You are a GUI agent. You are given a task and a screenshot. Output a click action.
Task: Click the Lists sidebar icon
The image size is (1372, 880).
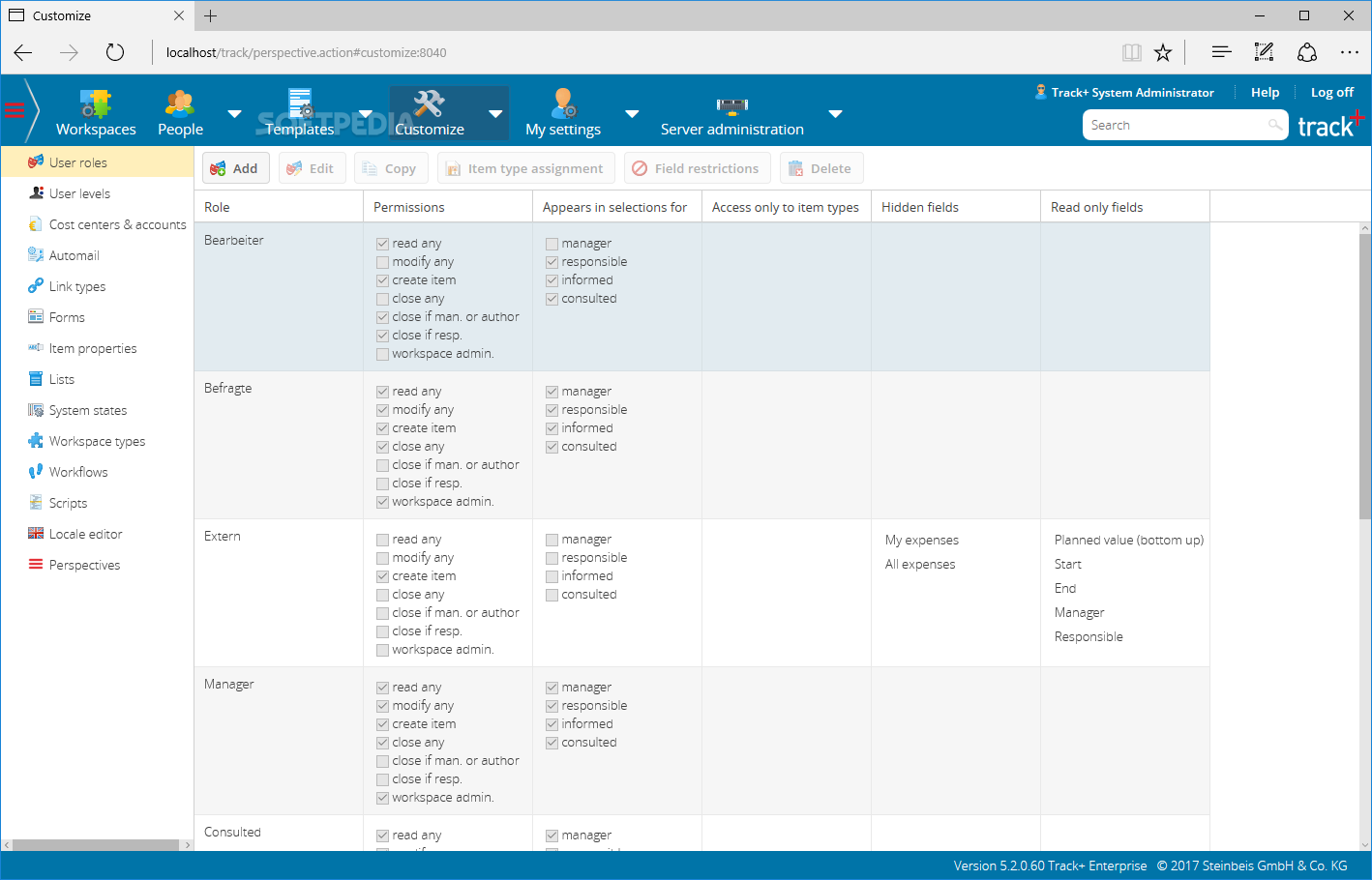coord(36,379)
